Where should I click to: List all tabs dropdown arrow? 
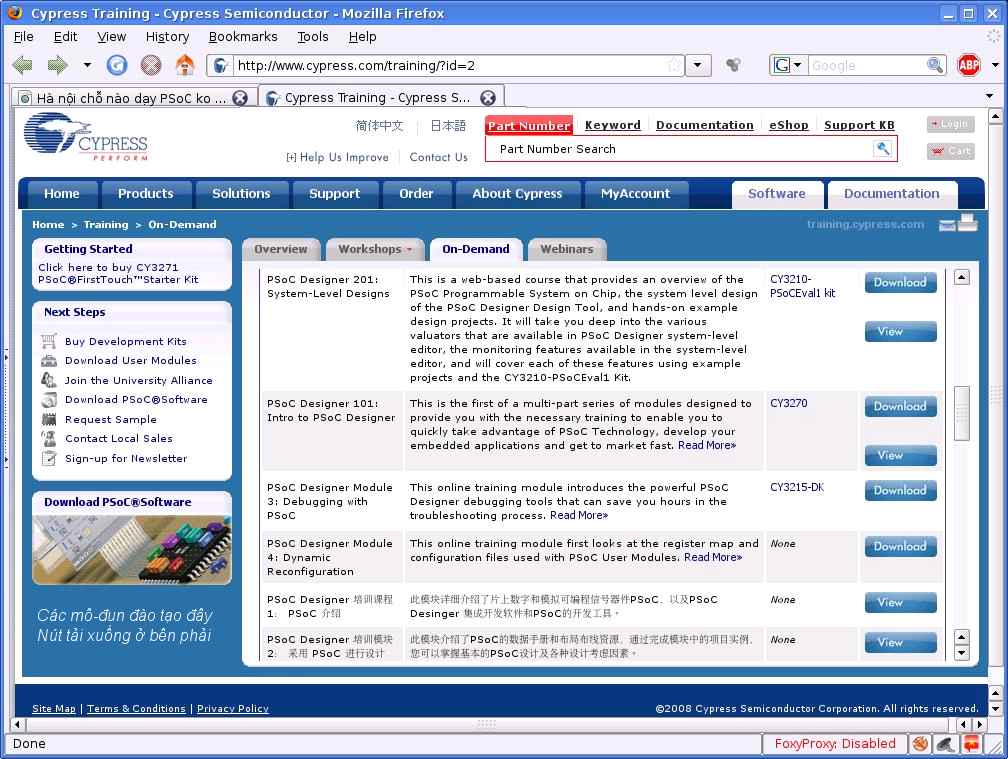990,96
